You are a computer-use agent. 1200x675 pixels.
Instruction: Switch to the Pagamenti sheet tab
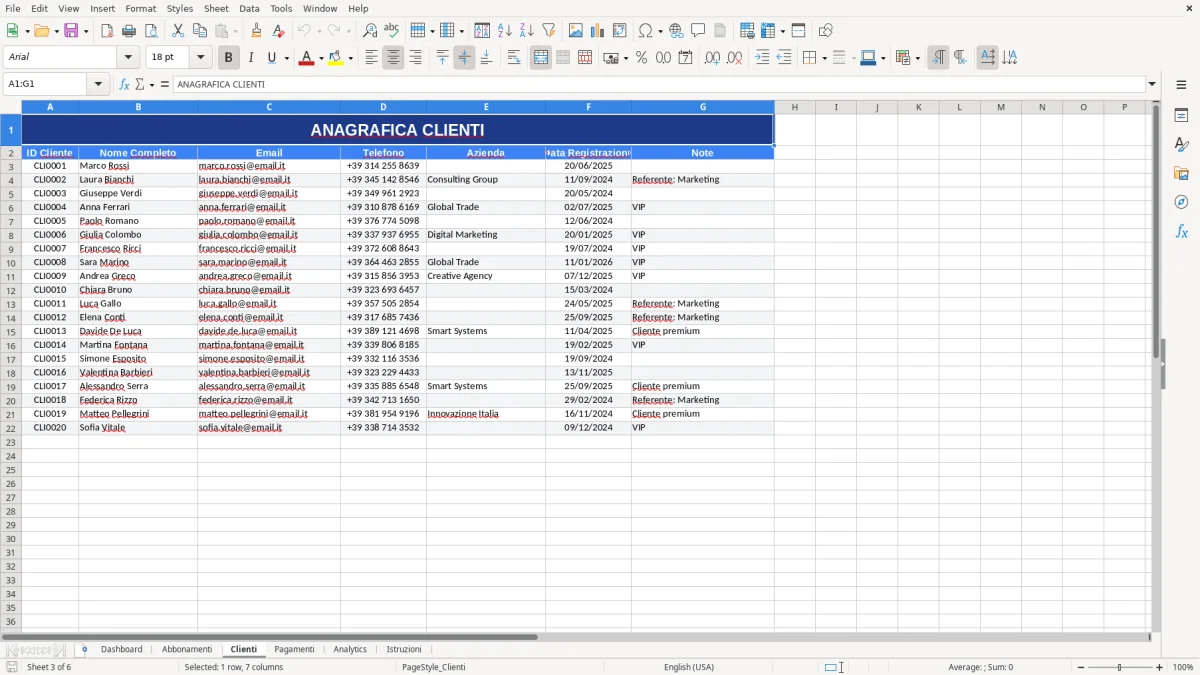pos(294,649)
